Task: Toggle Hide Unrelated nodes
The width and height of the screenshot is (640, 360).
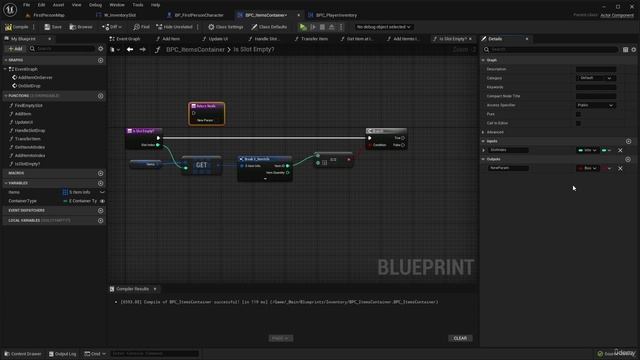Action: pos(174,27)
